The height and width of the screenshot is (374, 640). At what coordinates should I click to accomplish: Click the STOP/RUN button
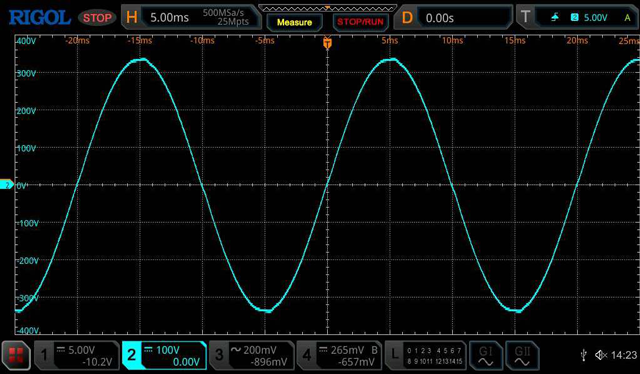[x=360, y=22]
